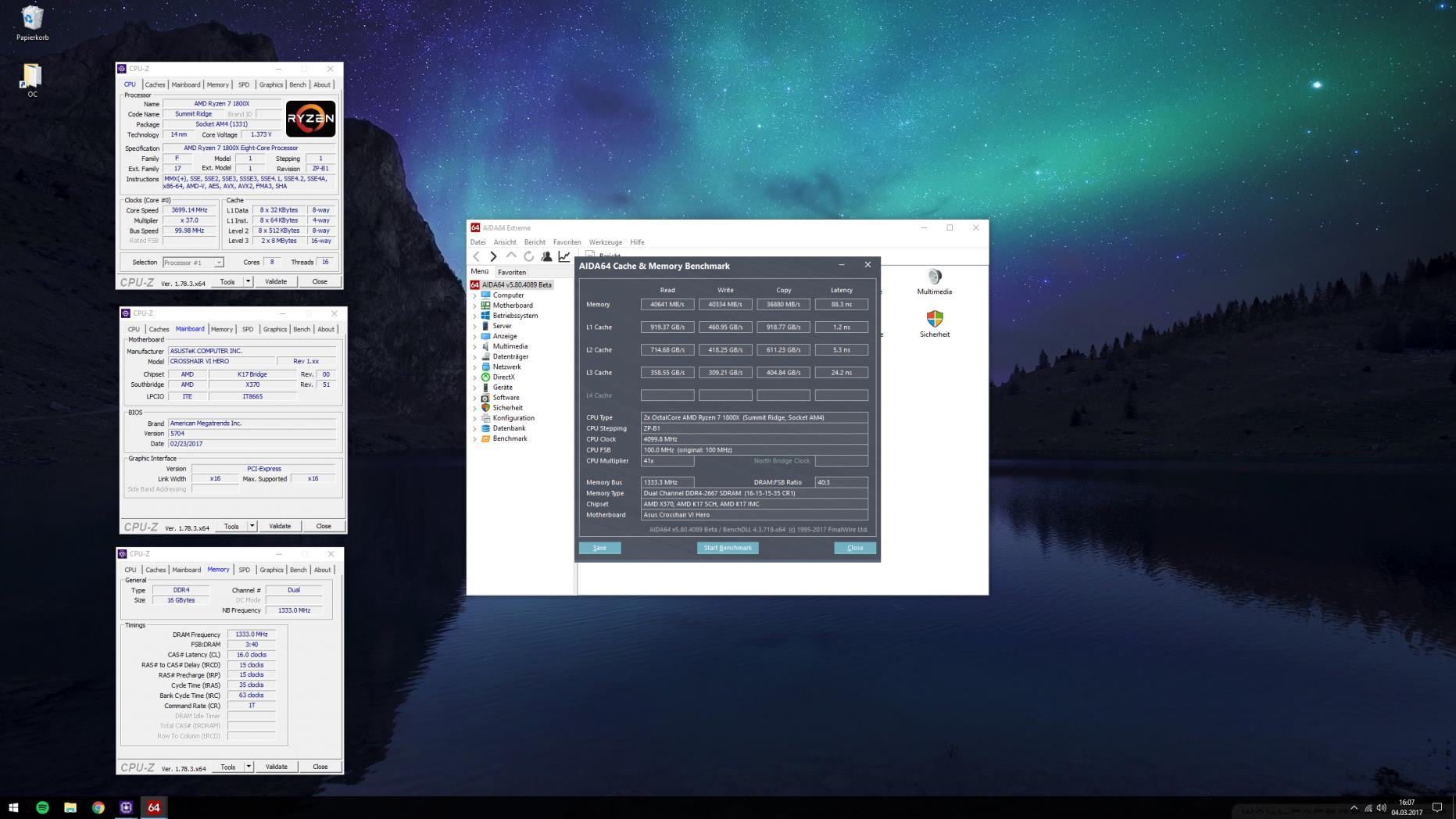
Task: Select the Benchmark icon in AIDA64 tree
Action: pos(485,438)
